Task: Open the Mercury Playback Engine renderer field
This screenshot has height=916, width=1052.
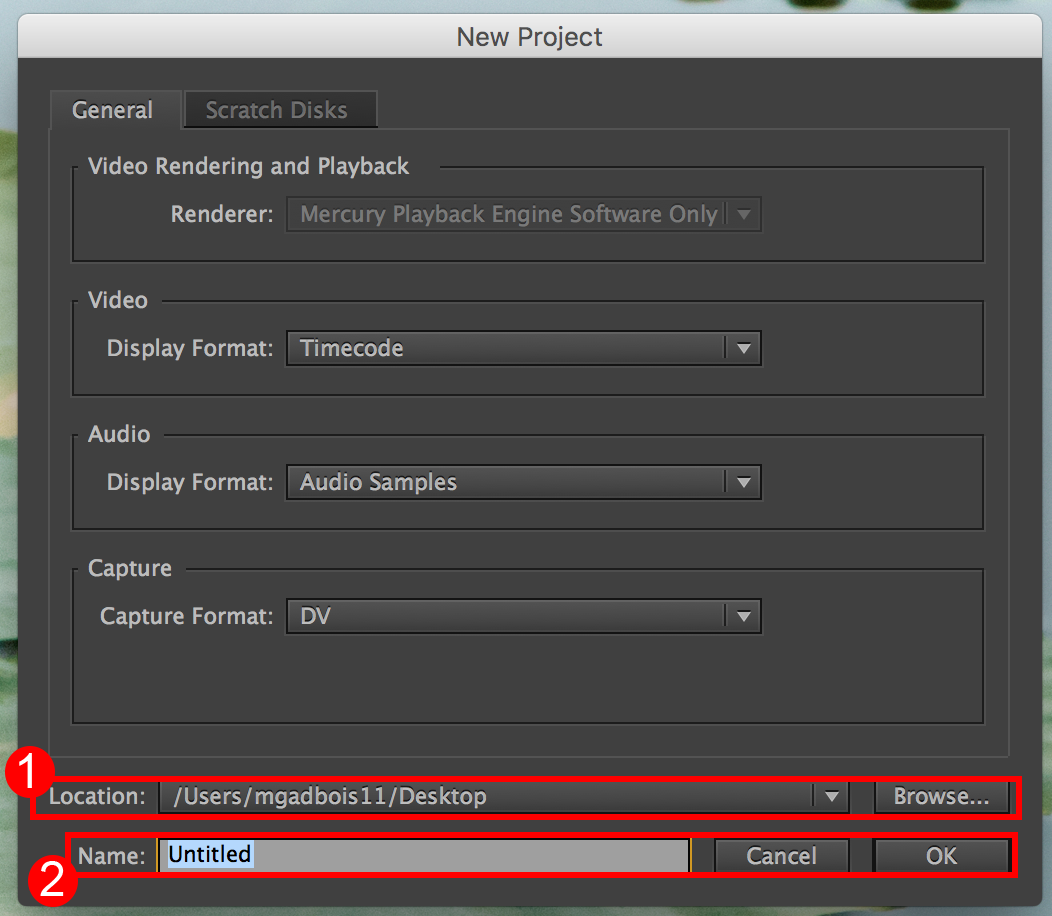Action: (x=508, y=214)
